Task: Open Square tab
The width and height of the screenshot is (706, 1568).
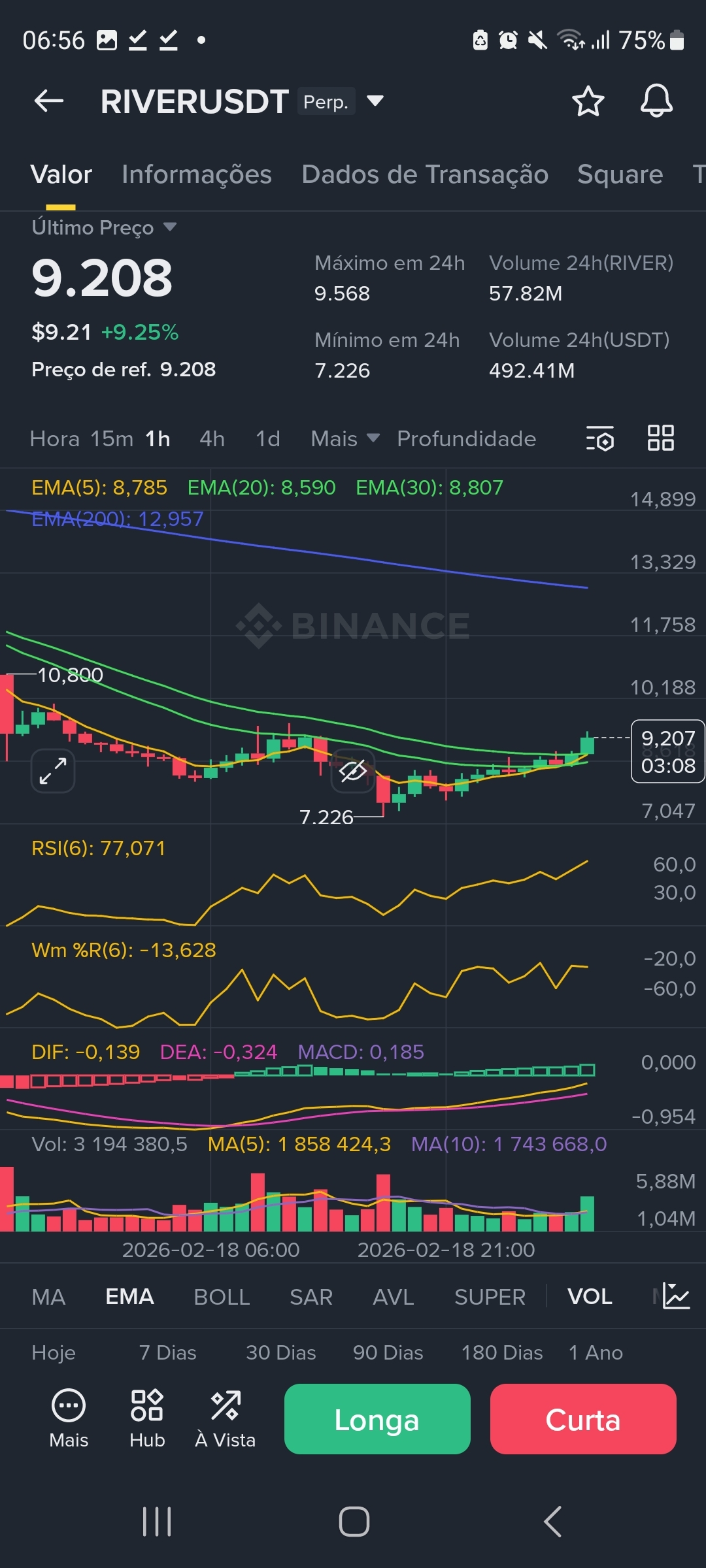Action: click(620, 174)
